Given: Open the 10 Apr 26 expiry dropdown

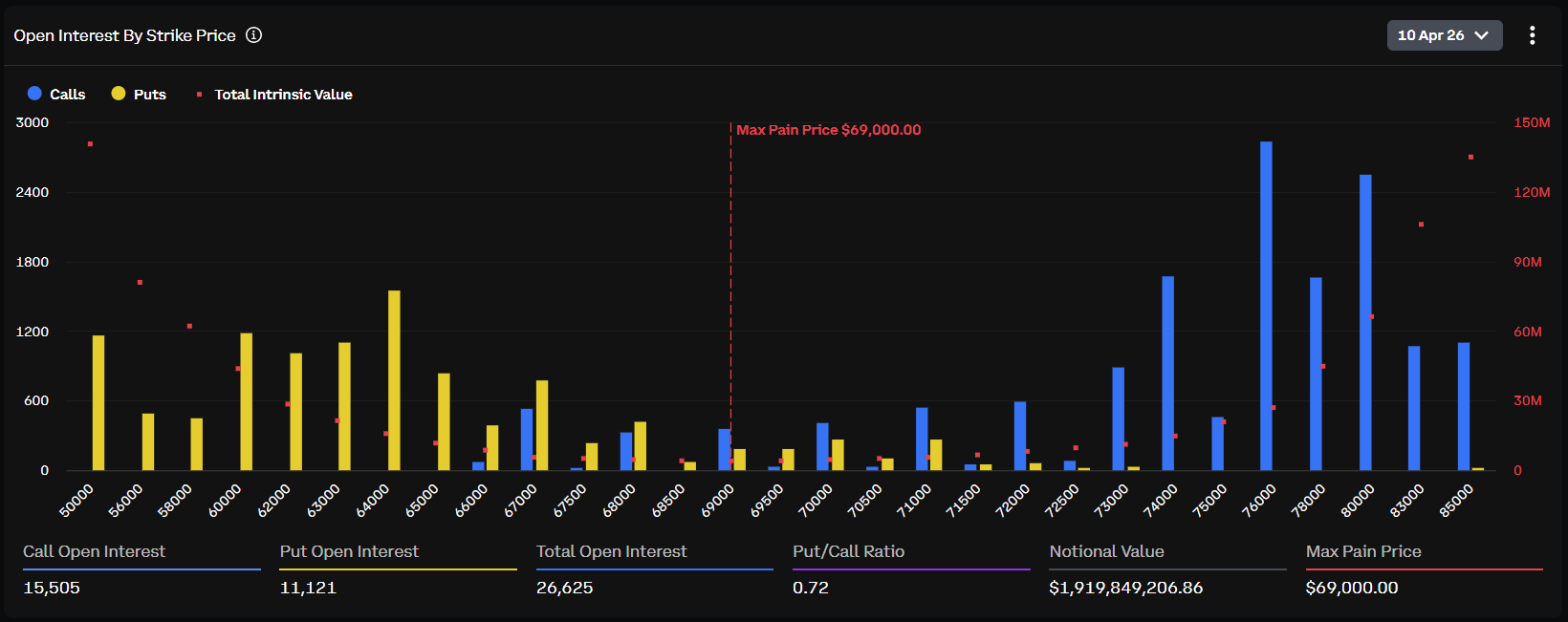Looking at the screenshot, I should [x=1431, y=35].
